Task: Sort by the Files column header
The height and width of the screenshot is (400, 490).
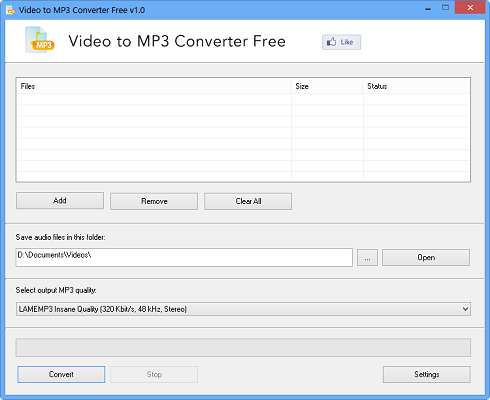Action: [154, 86]
